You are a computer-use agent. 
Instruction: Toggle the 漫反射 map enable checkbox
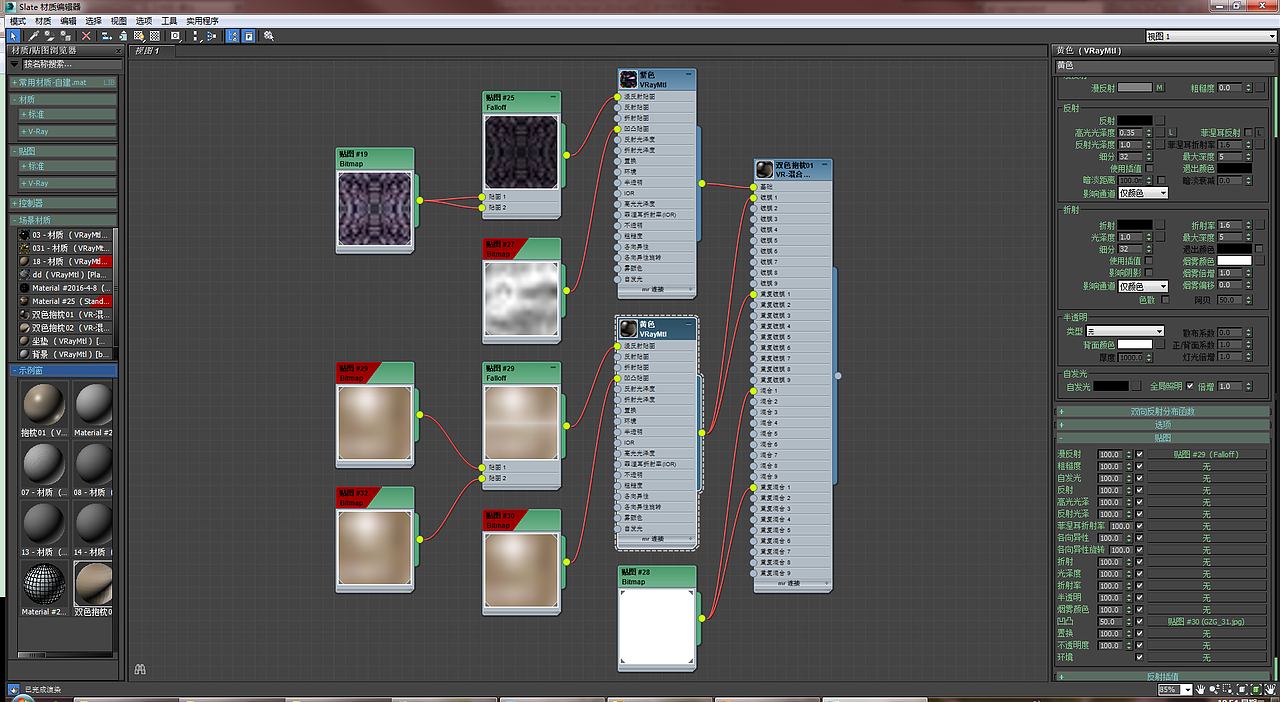(x=1140, y=454)
